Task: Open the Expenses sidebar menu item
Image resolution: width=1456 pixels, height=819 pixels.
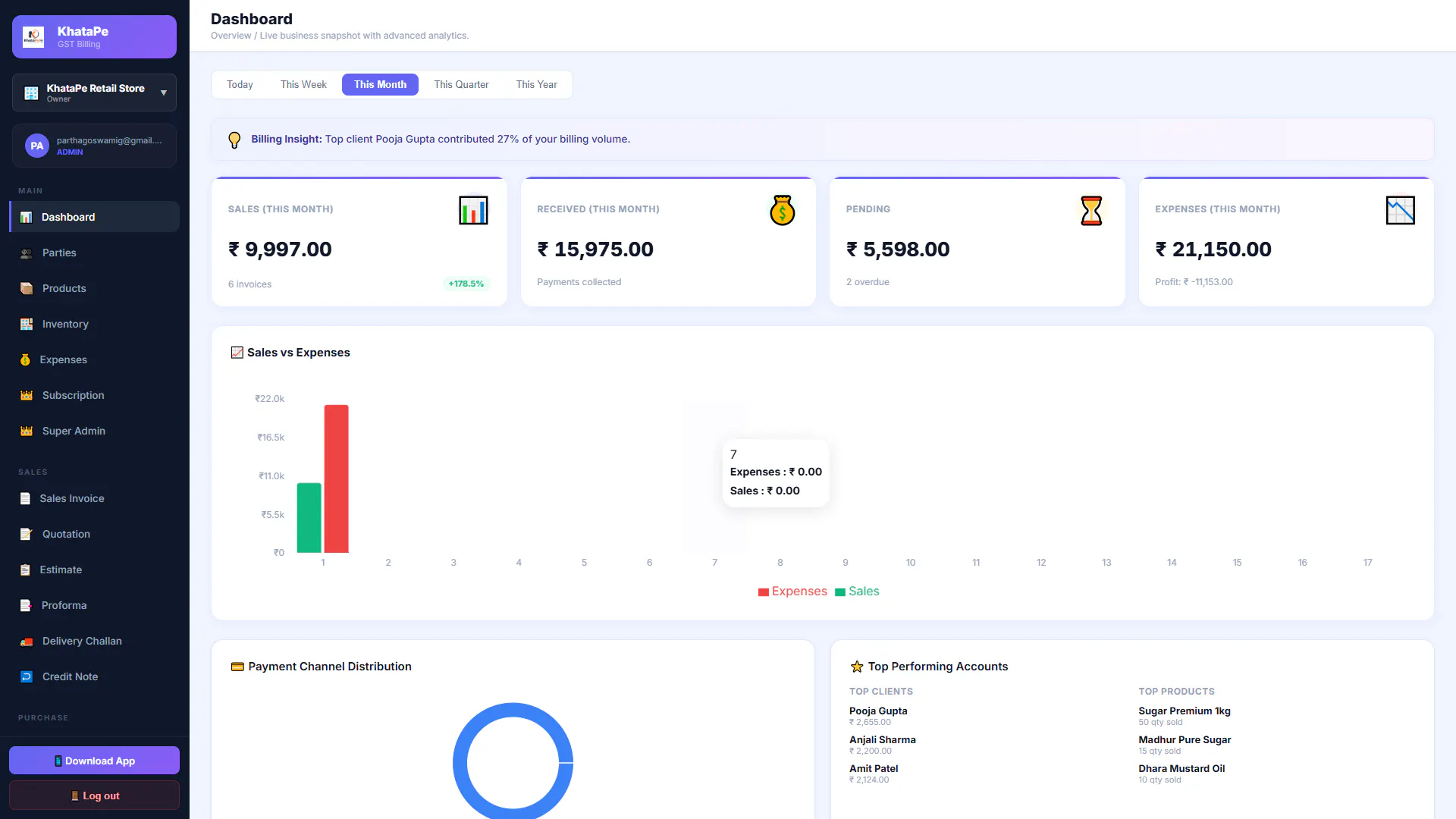Action: tap(94, 359)
